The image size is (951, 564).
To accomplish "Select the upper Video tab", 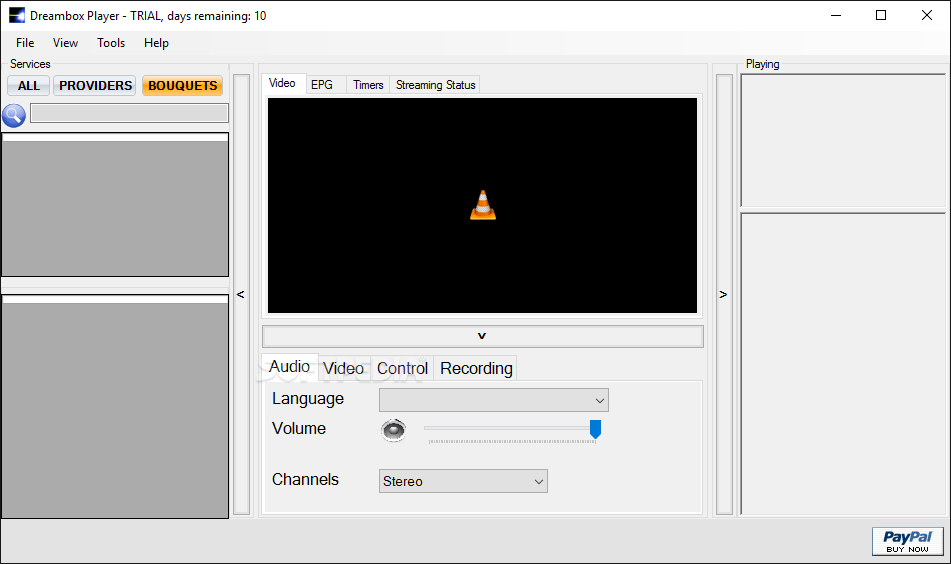I will [x=282, y=84].
